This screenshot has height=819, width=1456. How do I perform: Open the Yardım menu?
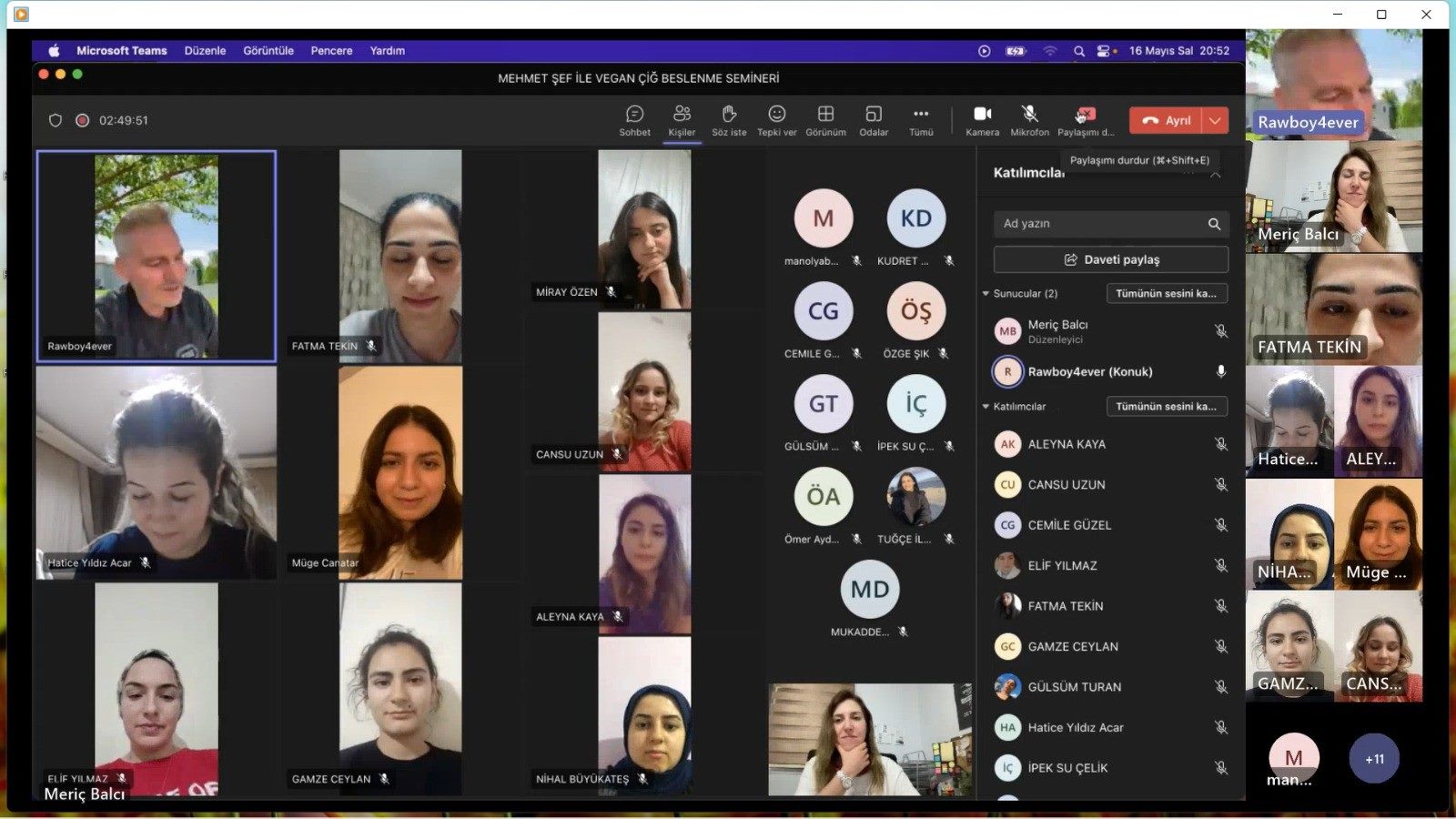(388, 51)
